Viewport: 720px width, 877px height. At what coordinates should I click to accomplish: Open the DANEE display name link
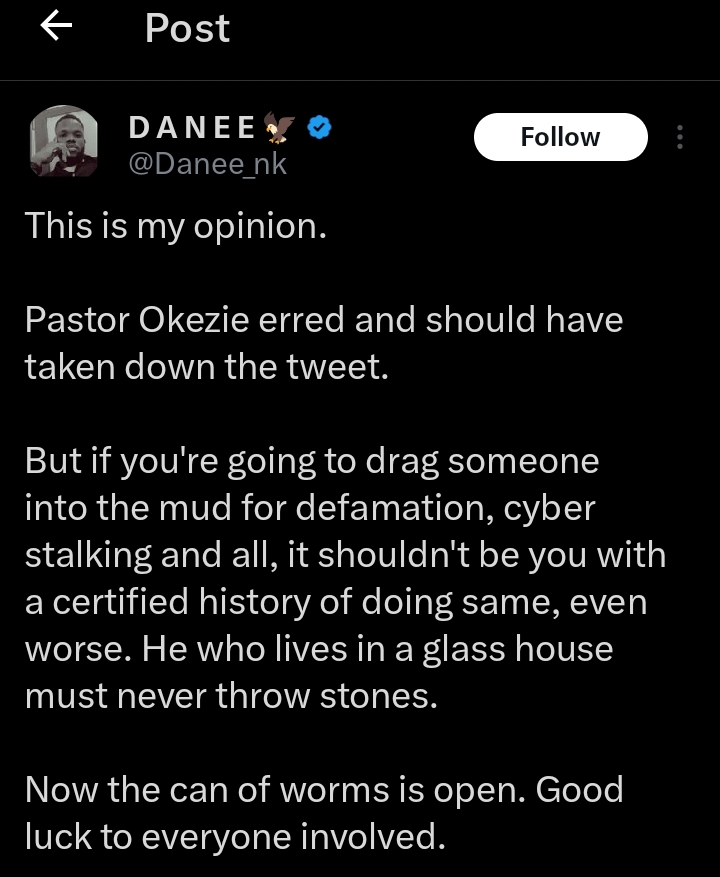[192, 128]
